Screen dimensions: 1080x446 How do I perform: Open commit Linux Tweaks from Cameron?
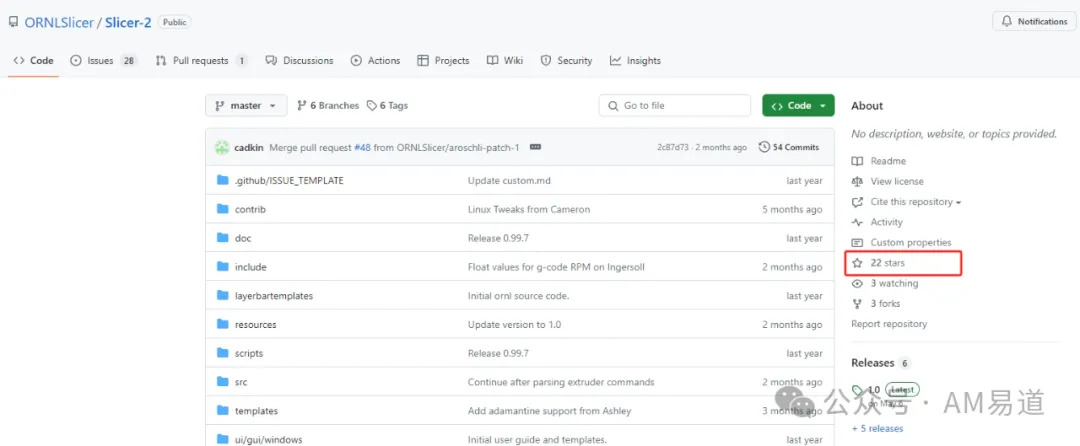(x=529, y=209)
